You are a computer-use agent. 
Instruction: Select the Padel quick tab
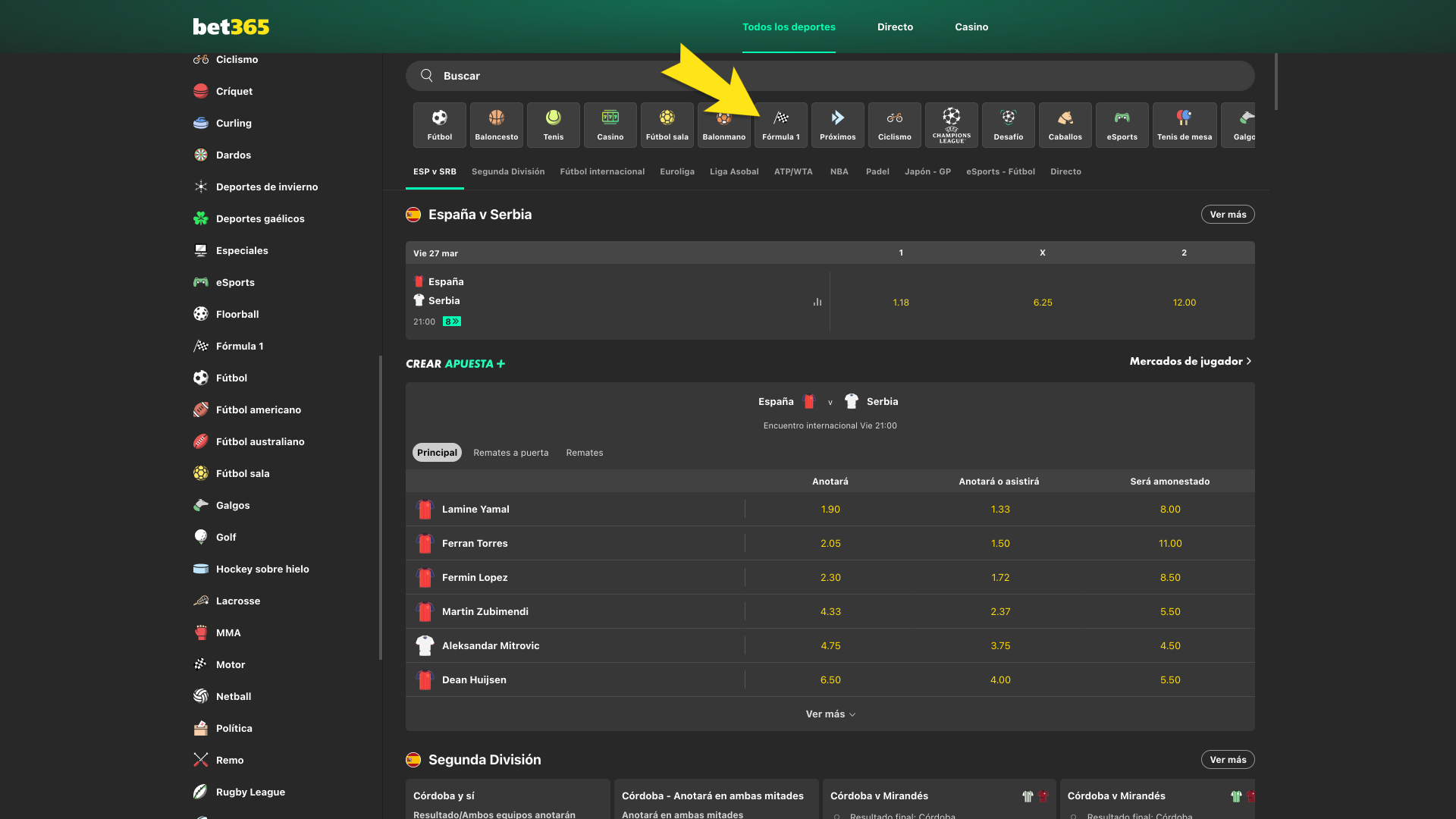[877, 171]
